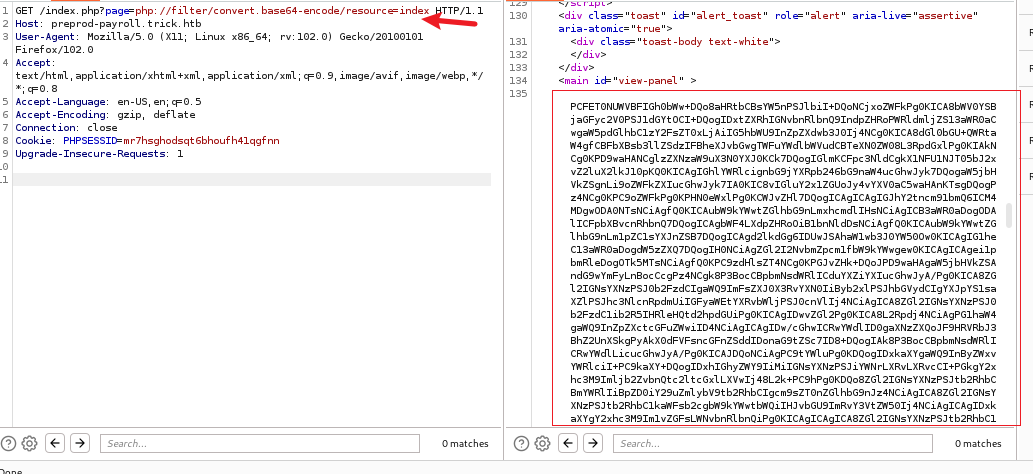Click the Cookie PHPSESSID header line
This screenshot has height=474, width=1033.
point(148,140)
